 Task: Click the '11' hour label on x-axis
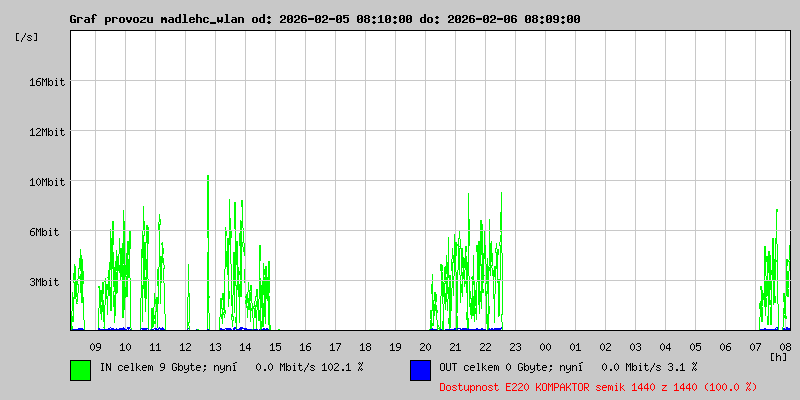[156, 347]
